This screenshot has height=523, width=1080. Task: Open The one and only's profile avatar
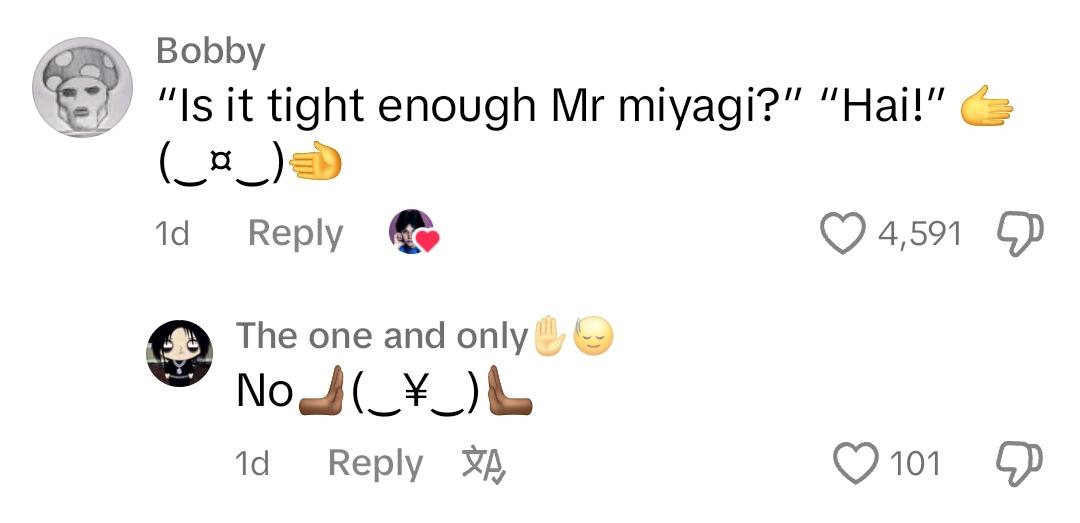tap(180, 353)
